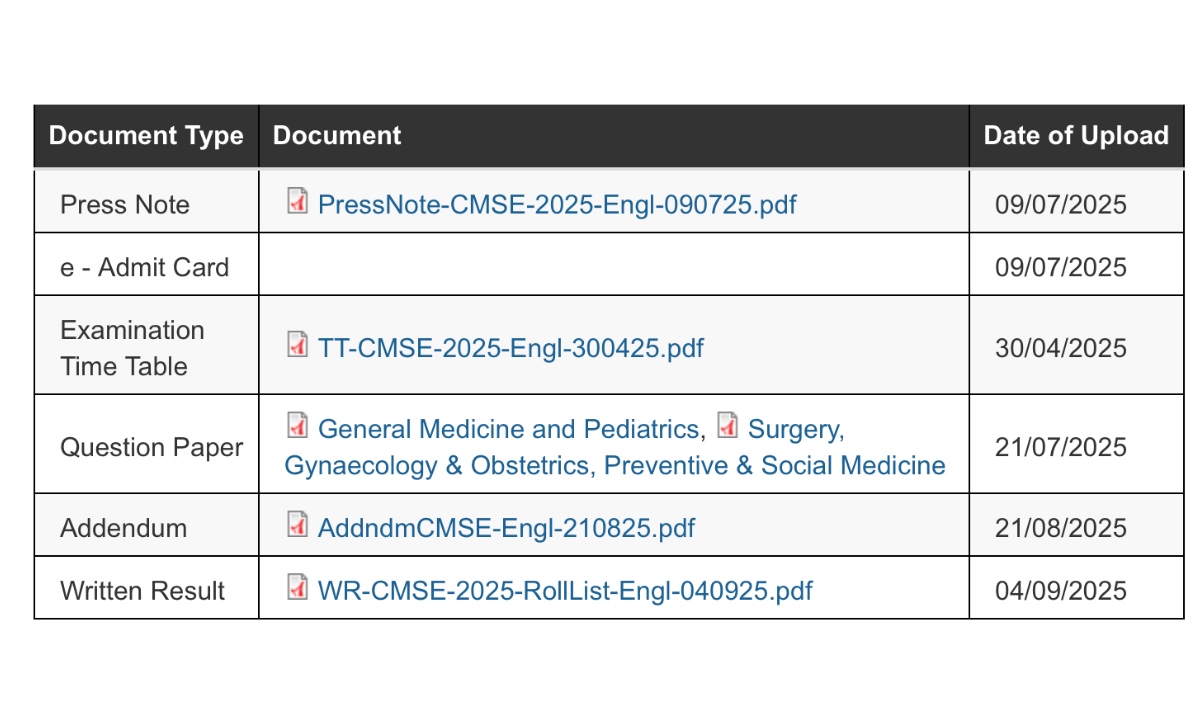Open TT-CMSE-2025-Engl-300425.pdf timetable link

510,348
